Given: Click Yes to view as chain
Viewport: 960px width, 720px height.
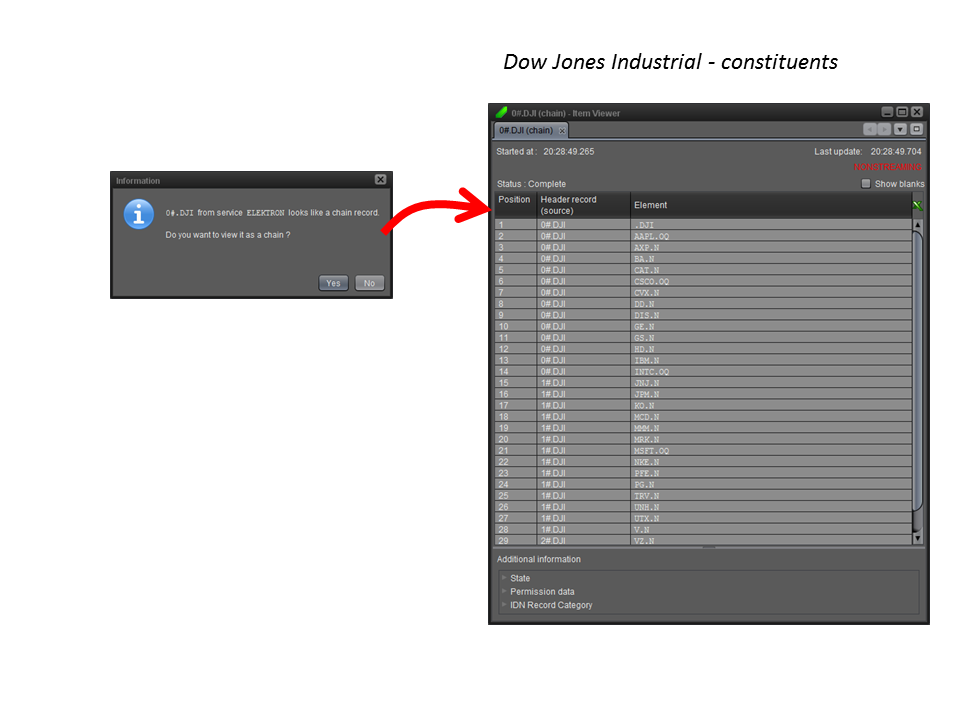Looking at the screenshot, I should (x=333, y=283).
